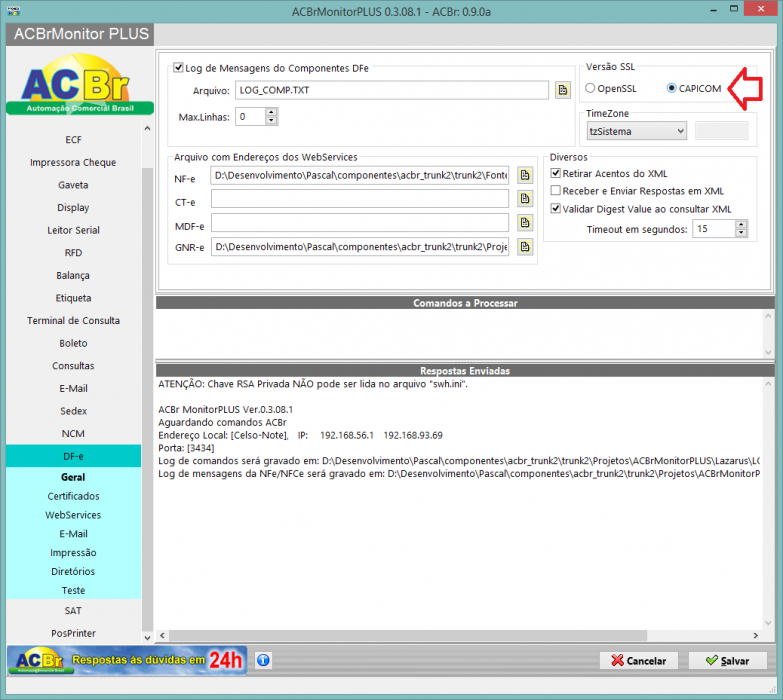783x700 pixels.
Task: Select Gaveta in the sidebar
Action: (73, 185)
